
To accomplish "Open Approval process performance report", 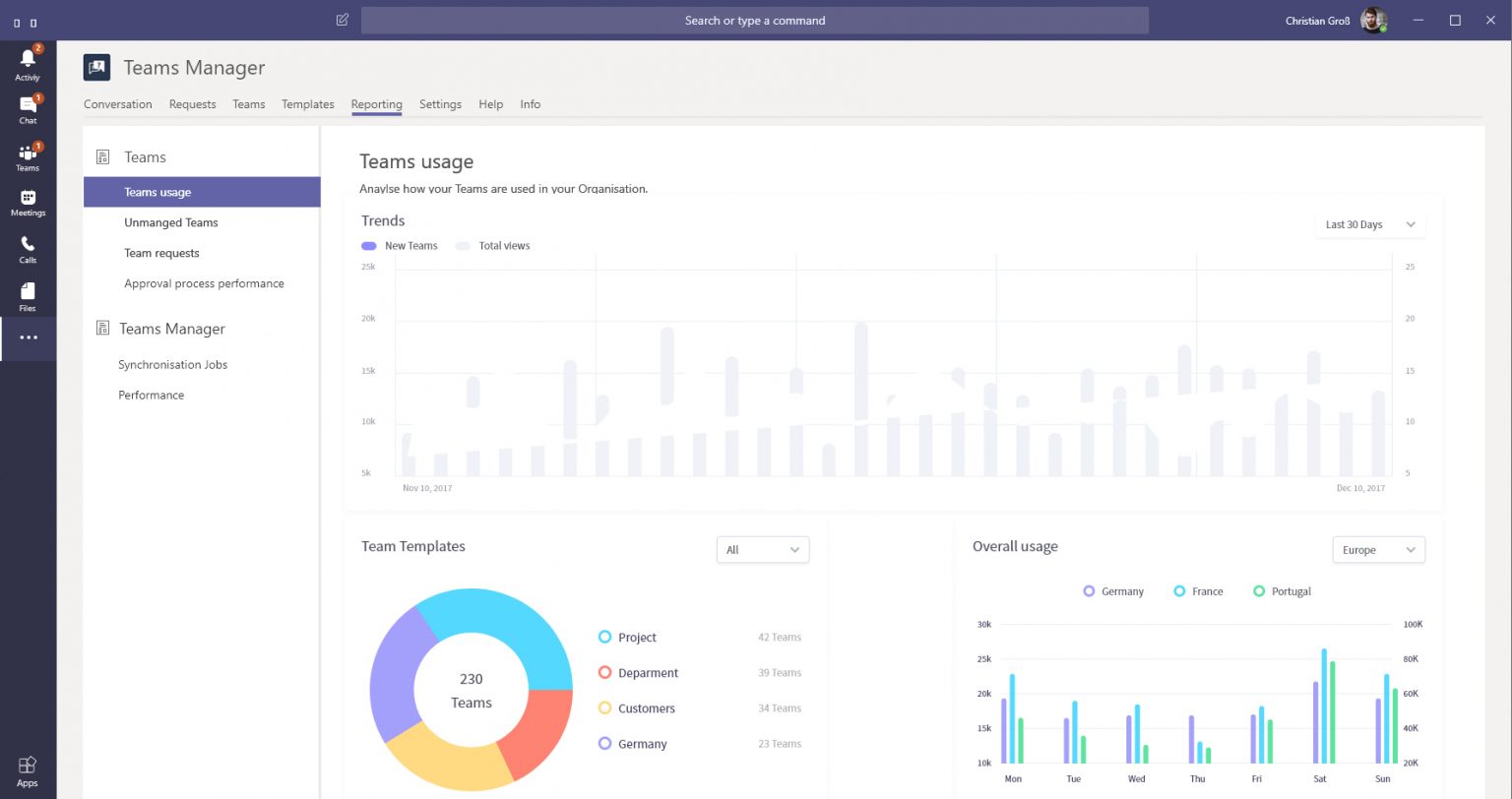I will point(202,283).
